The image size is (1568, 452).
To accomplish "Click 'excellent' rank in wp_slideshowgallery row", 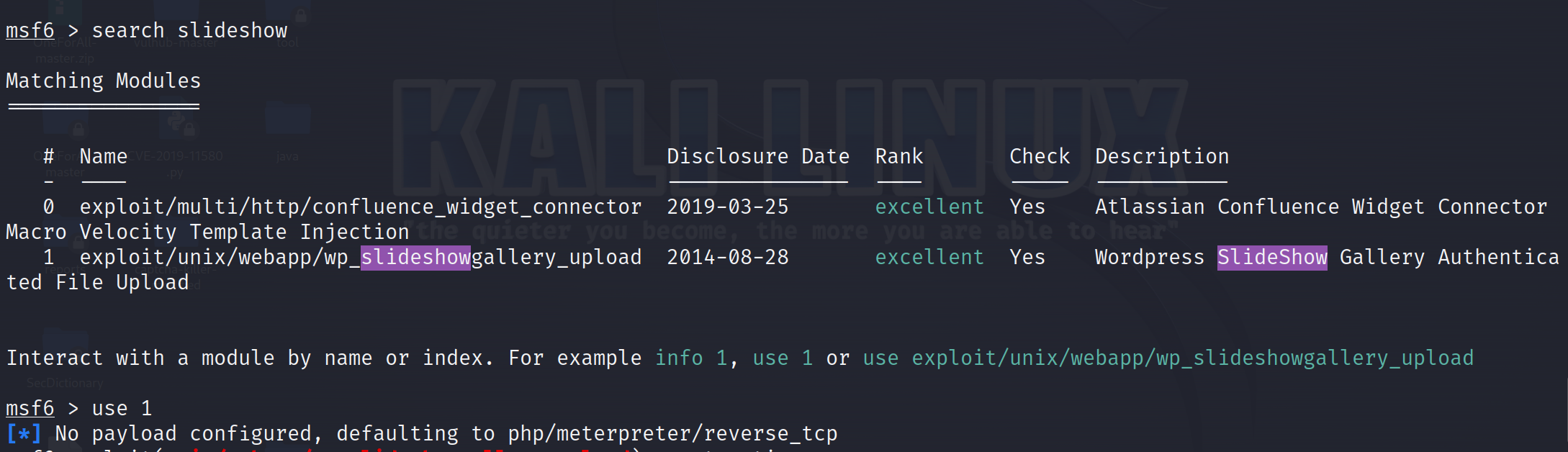I will click(929, 257).
